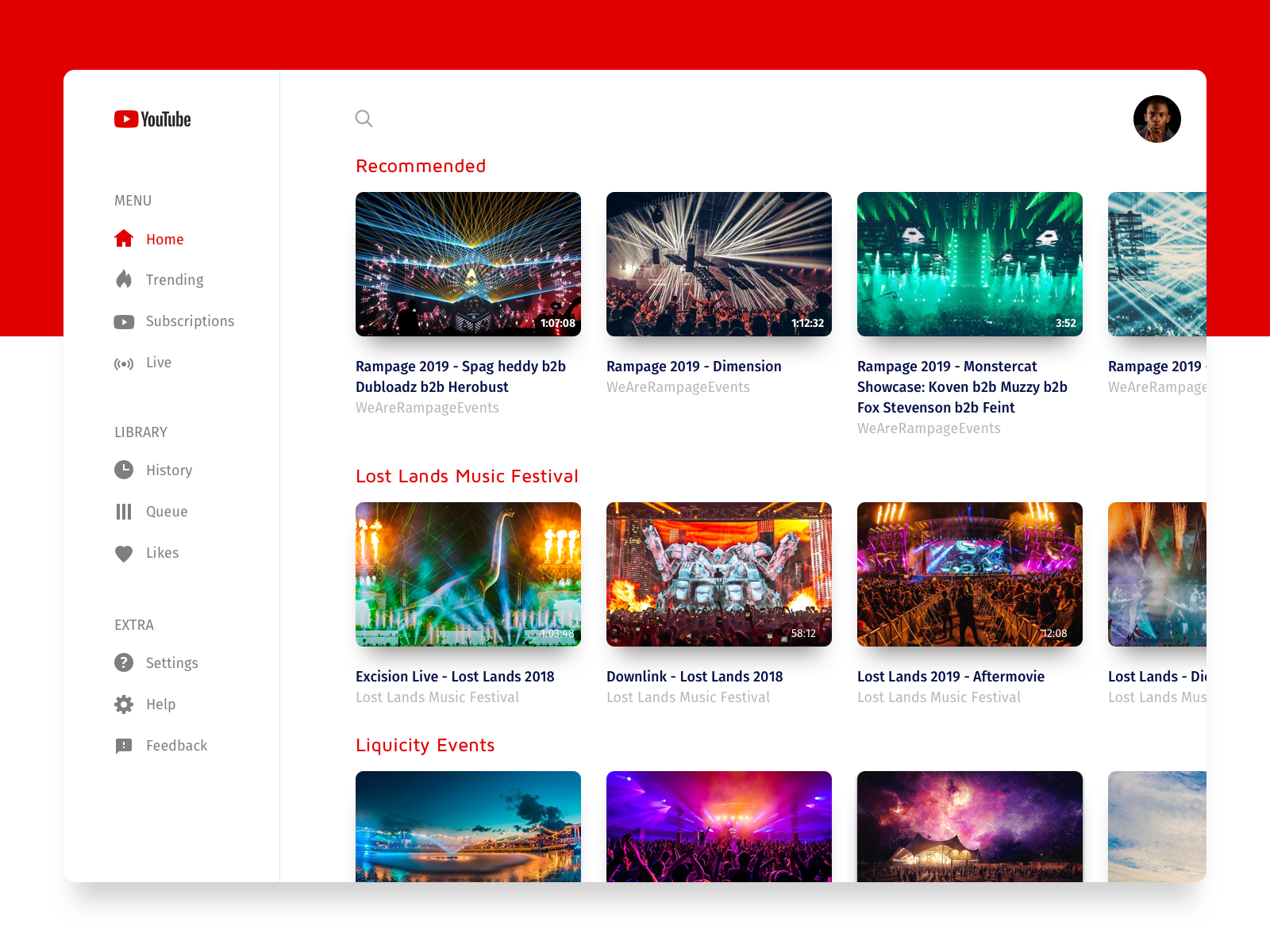Click the Lost Lands 2019 Aftermovie thumbnail
This screenshot has width=1270, height=952.
coord(969,574)
